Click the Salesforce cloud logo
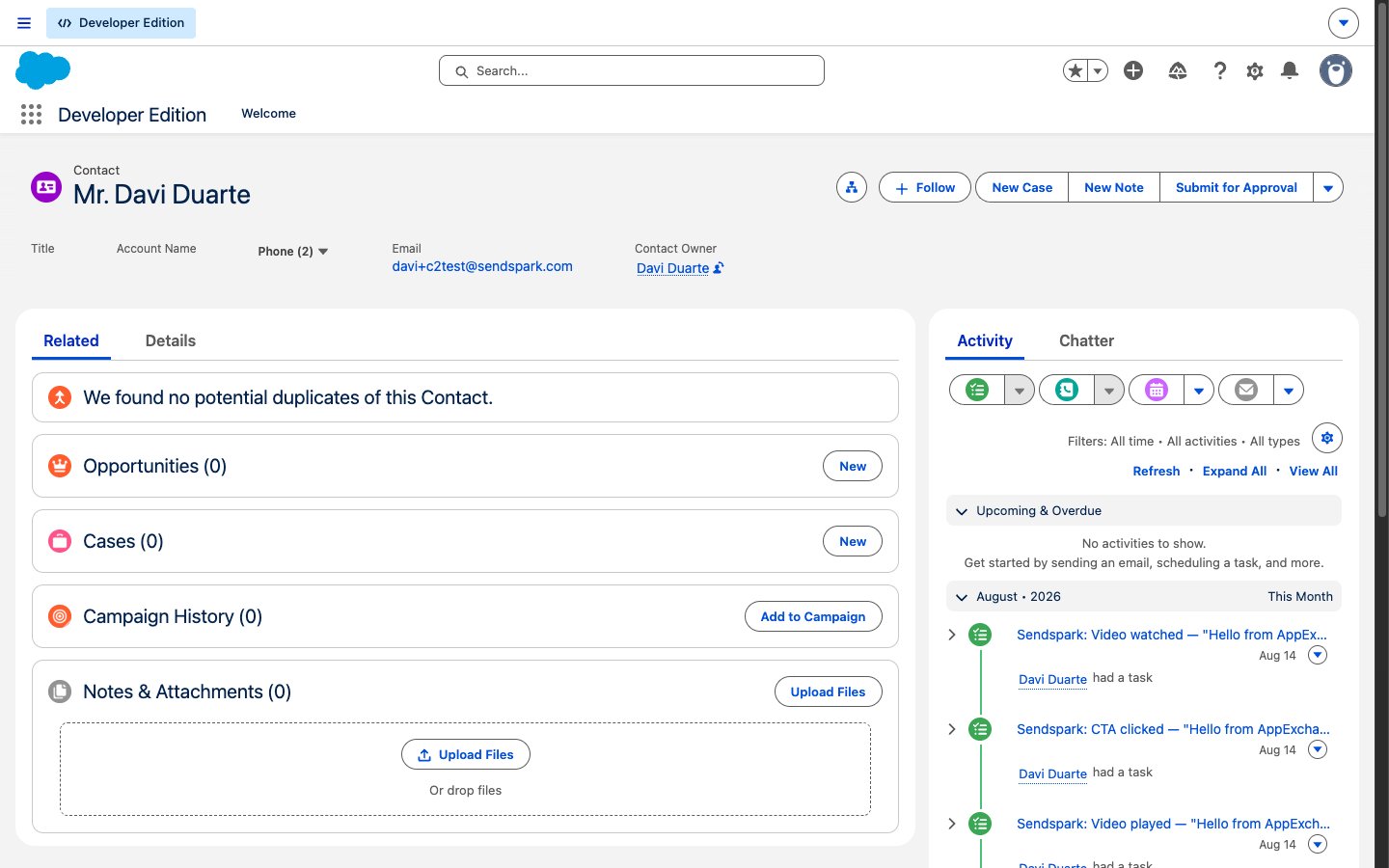 (43, 70)
